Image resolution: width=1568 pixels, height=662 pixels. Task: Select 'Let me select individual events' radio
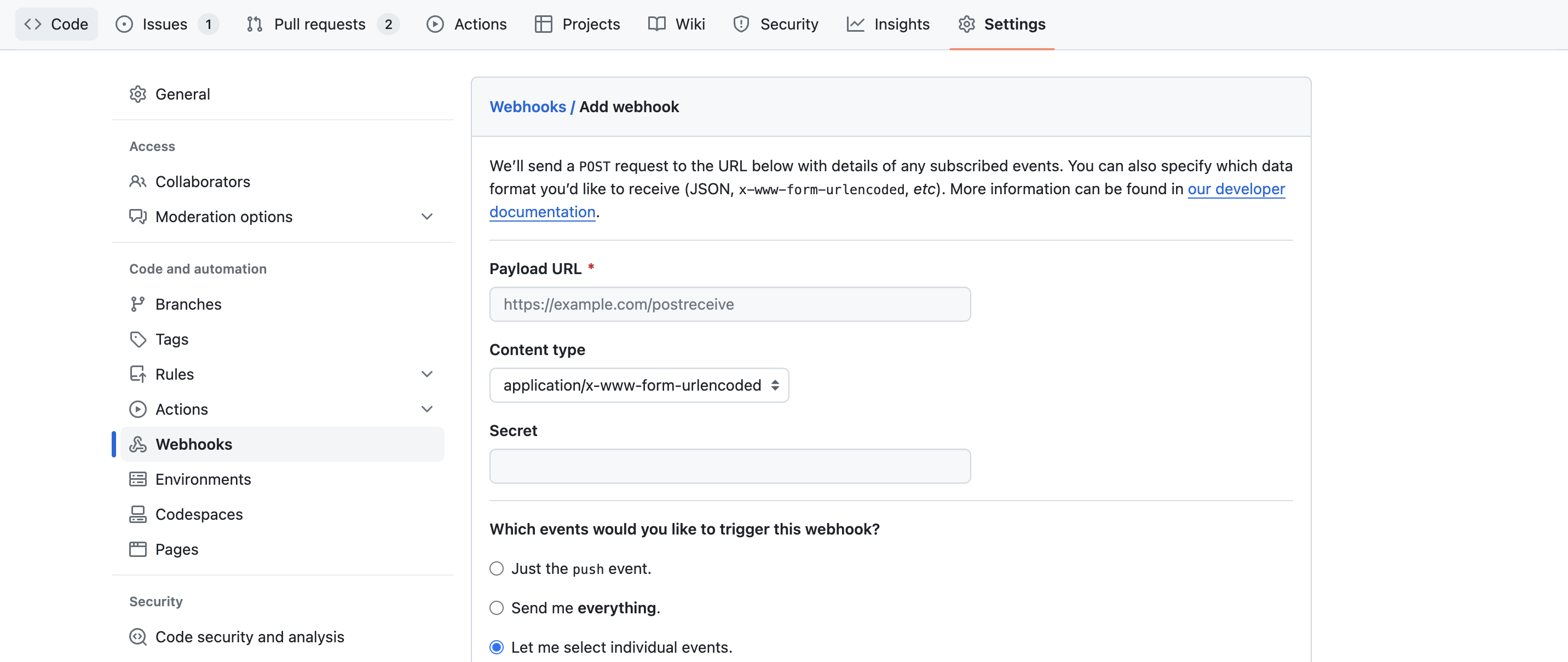tap(497, 647)
